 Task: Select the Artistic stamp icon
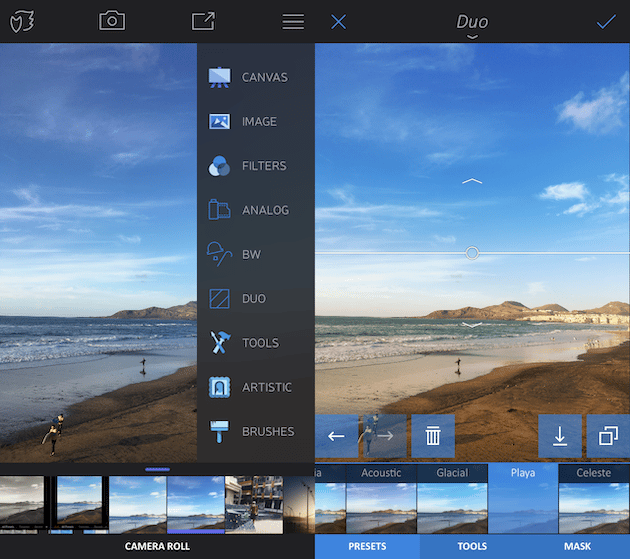[x=219, y=387]
